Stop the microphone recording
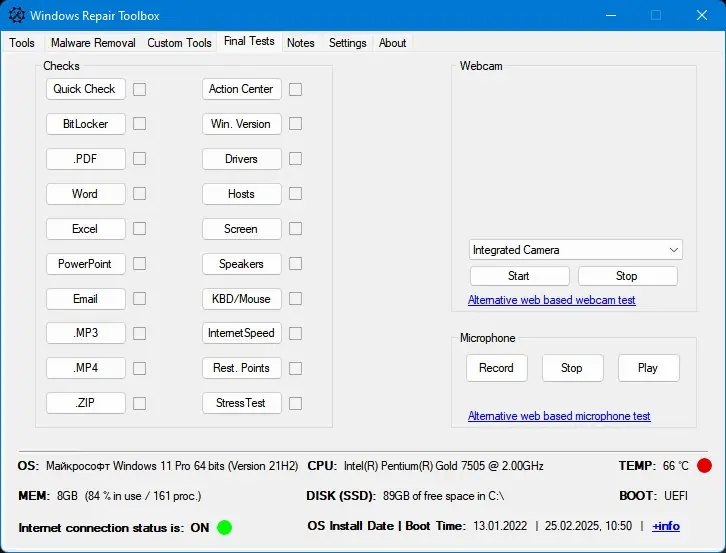 [x=573, y=368]
